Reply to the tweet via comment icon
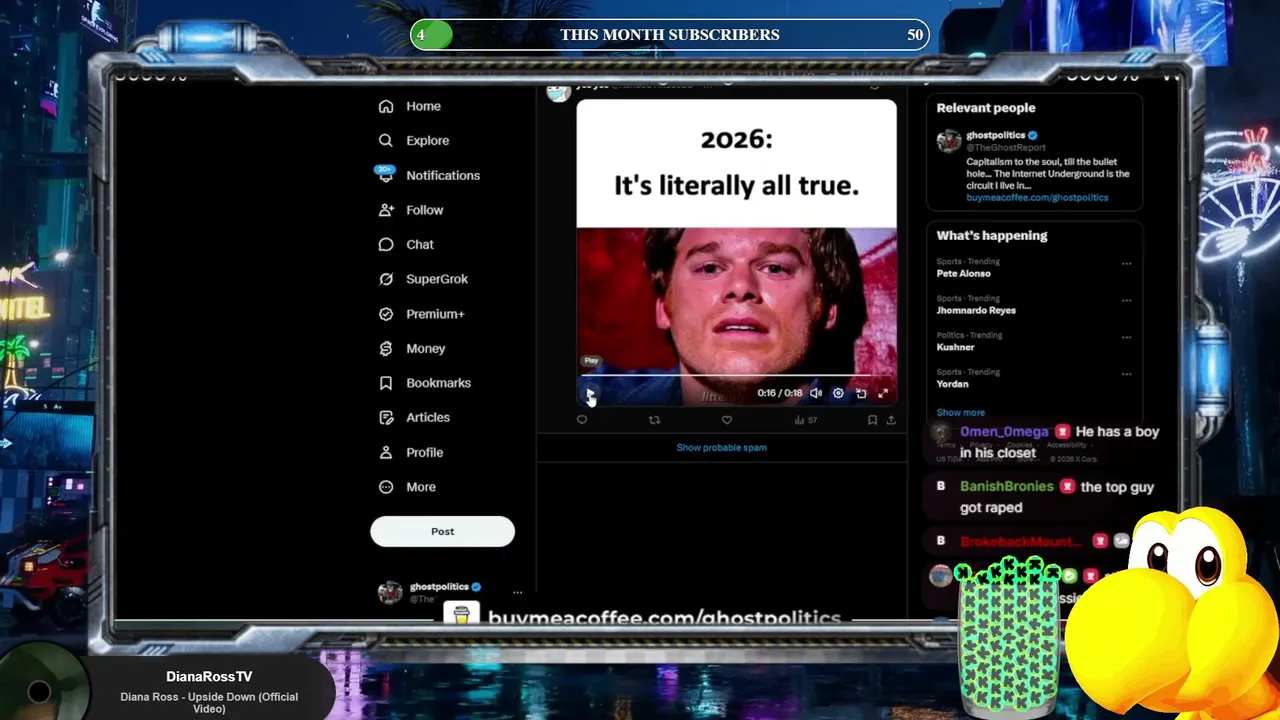This screenshot has width=1280, height=720. pyautogui.click(x=582, y=420)
